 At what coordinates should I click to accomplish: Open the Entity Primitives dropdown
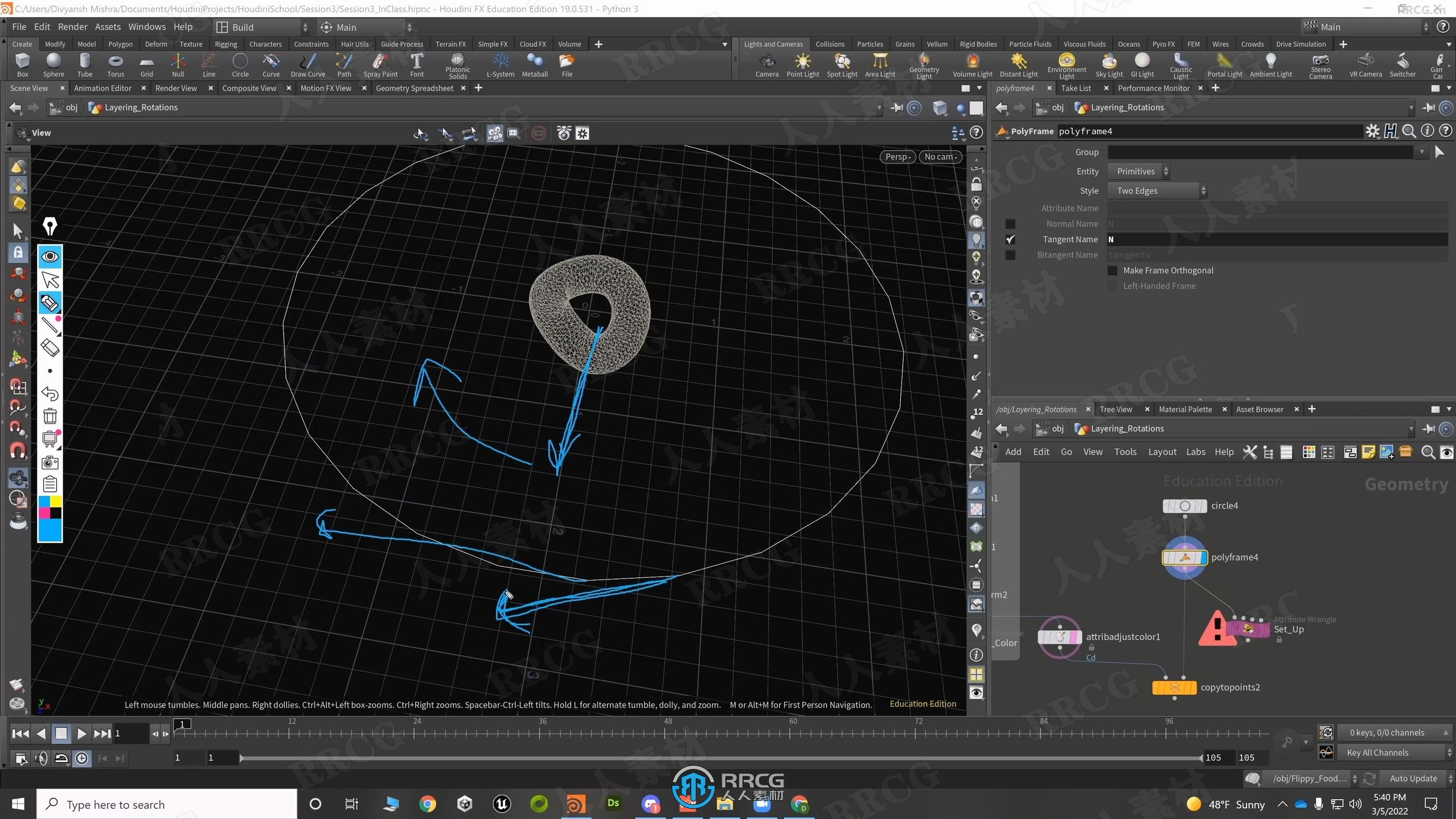[1139, 172]
